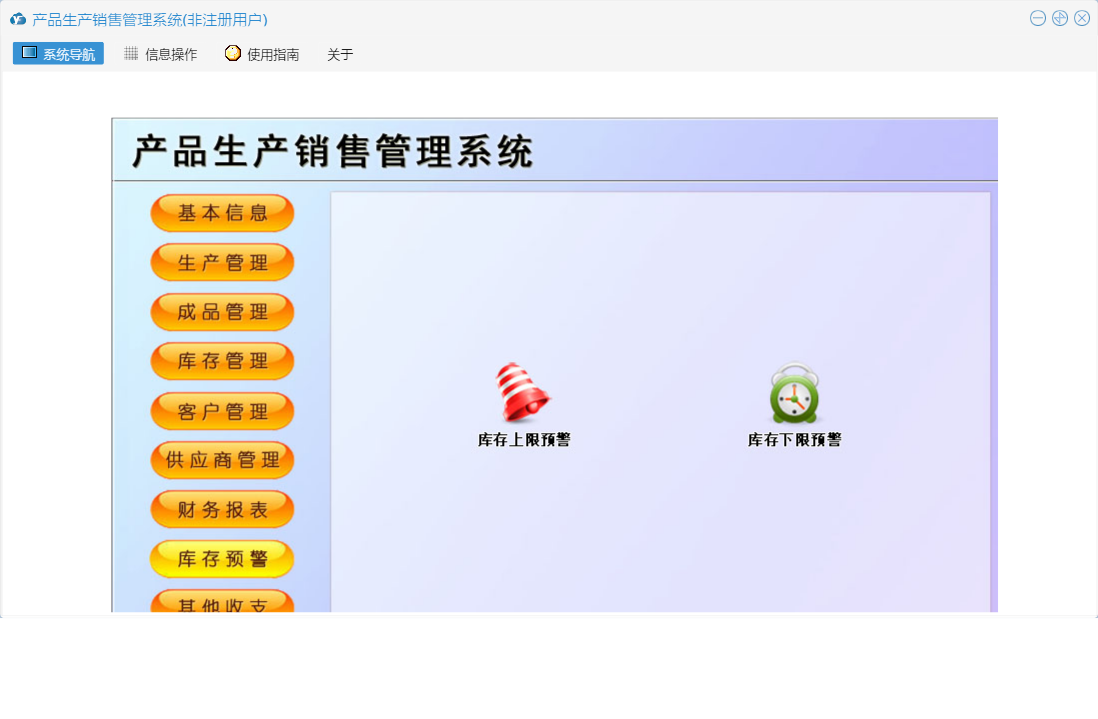
Task: Open 库存管理 from the sidebar
Action: (222, 361)
